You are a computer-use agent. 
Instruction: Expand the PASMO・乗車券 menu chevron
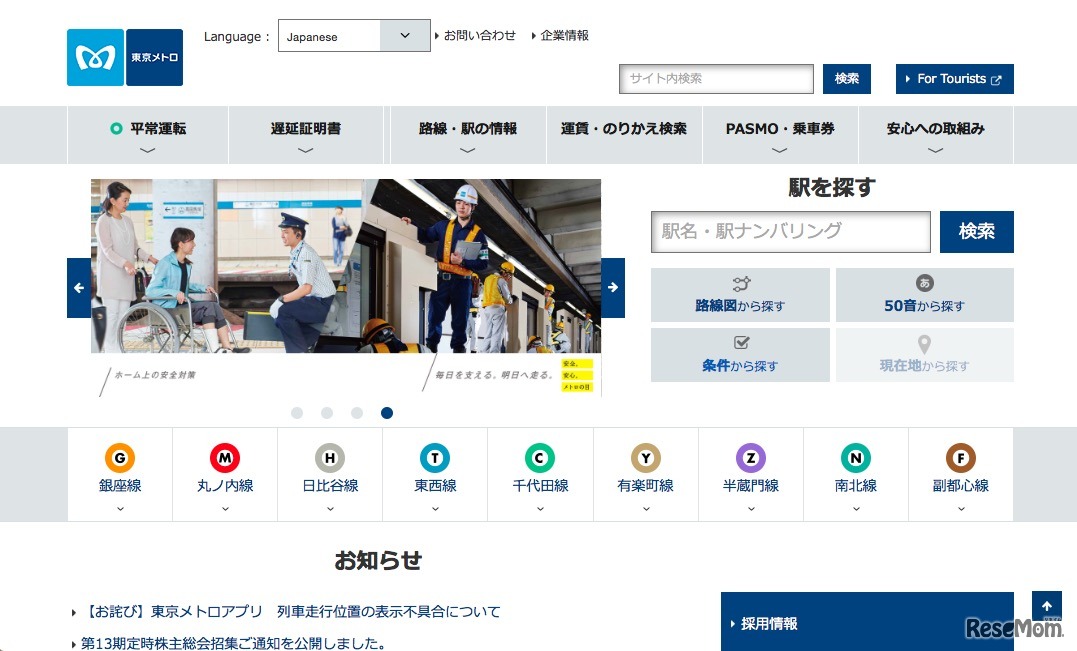pos(779,148)
